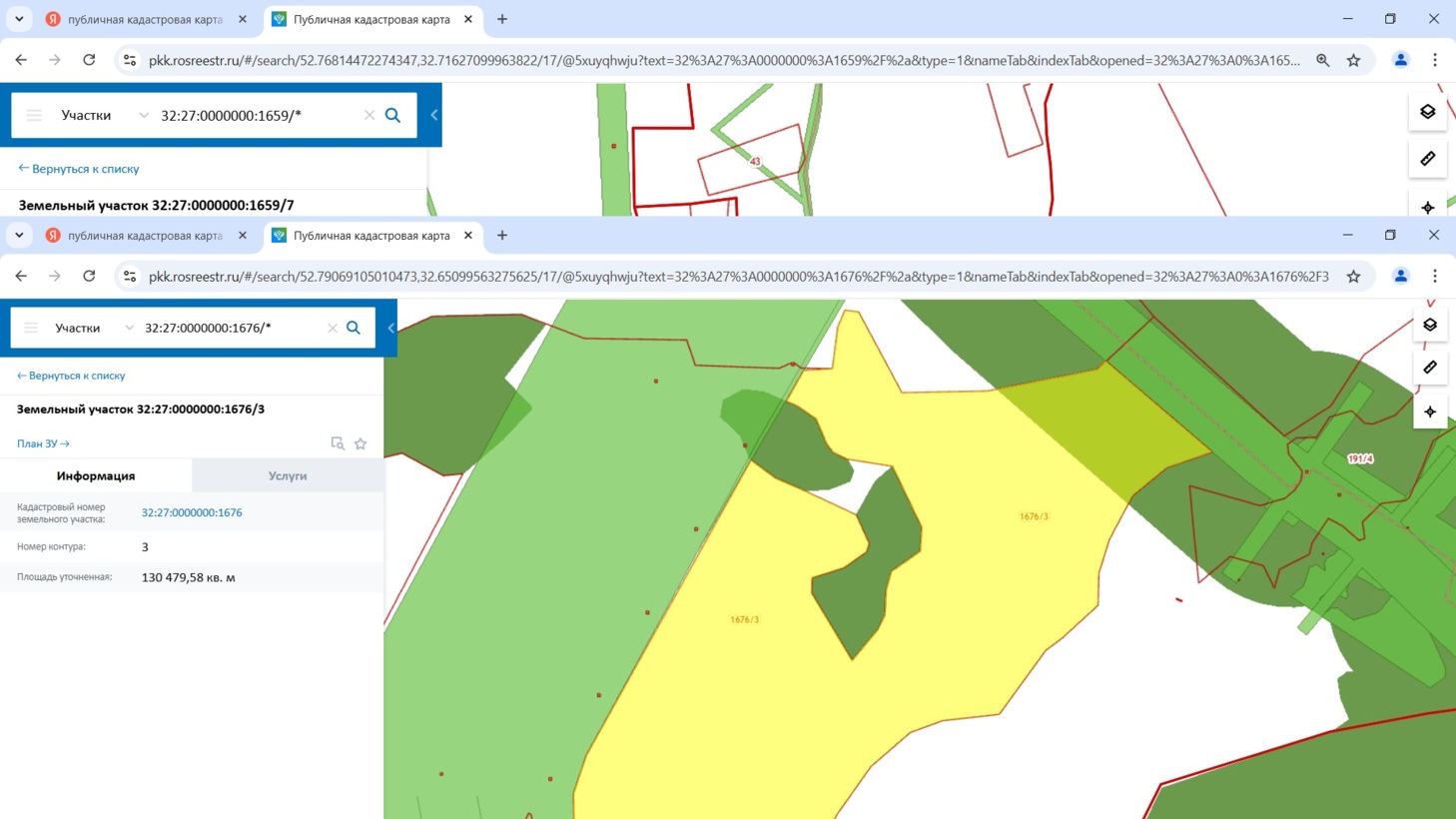Return to list under the 1676 search box

tap(71, 376)
